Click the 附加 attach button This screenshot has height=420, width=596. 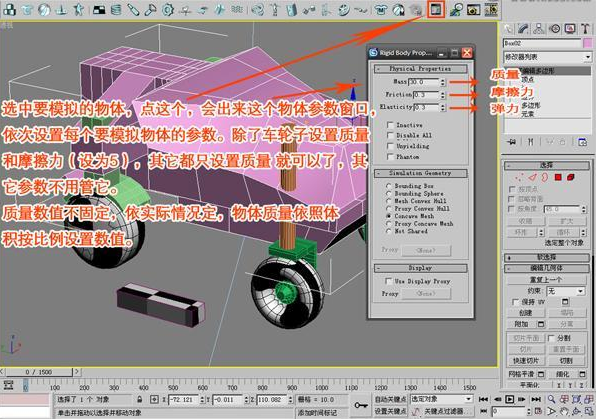point(521,324)
